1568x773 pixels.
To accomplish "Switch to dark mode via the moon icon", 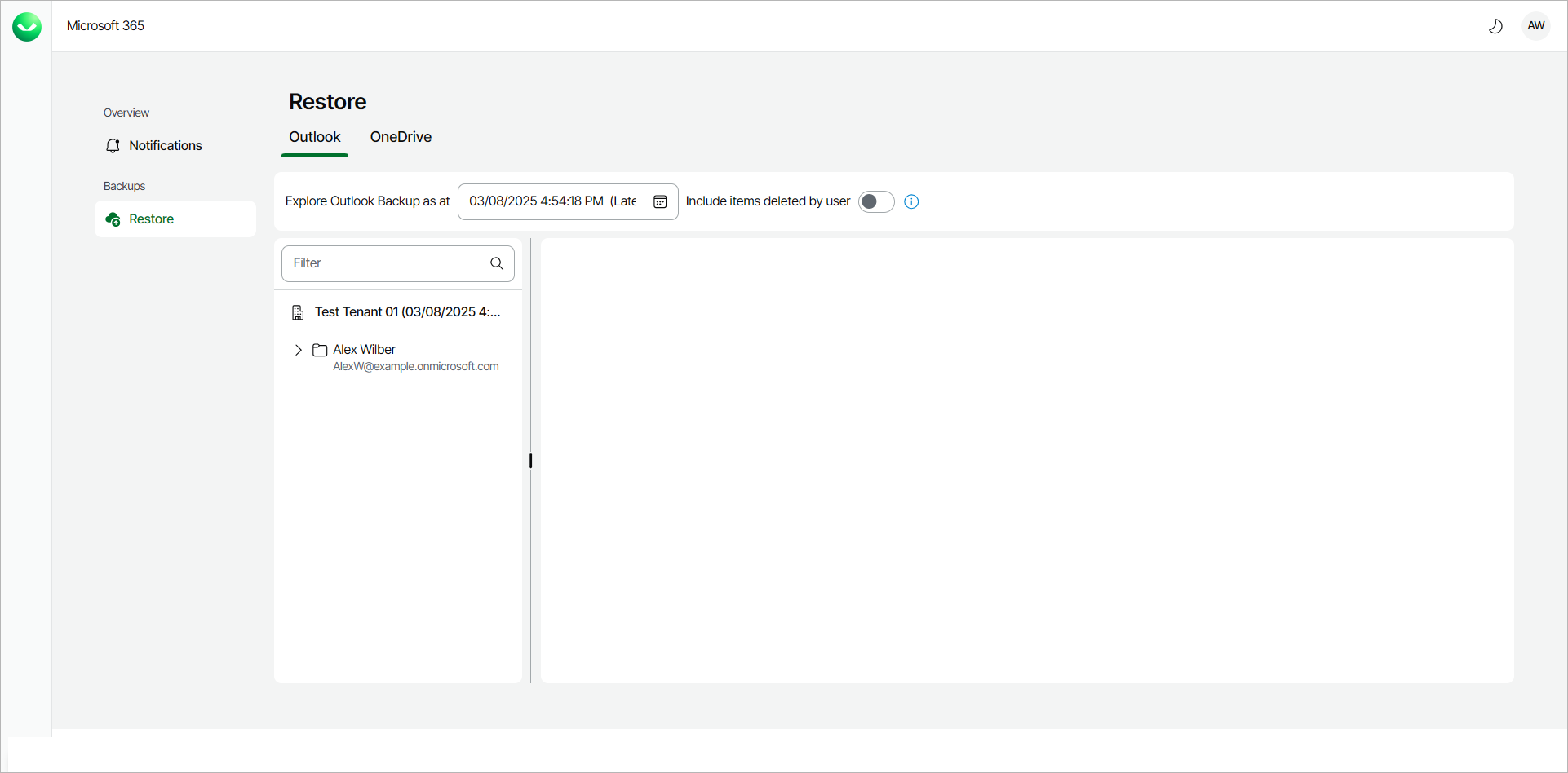I will click(x=1495, y=25).
